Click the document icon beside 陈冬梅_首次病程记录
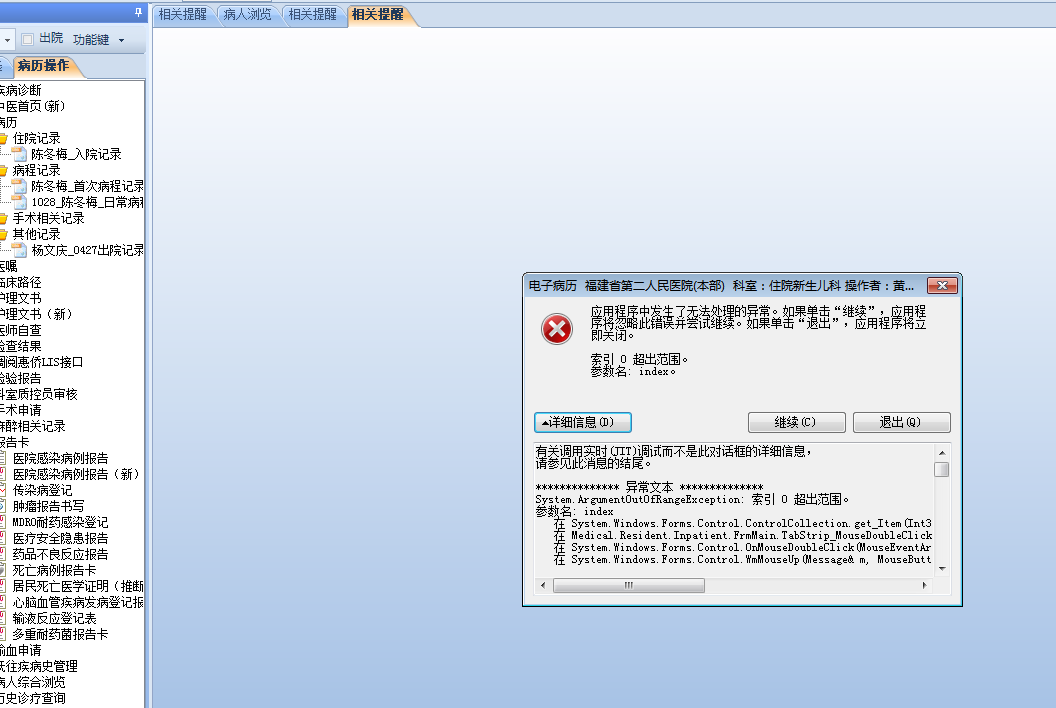The width and height of the screenshot is (1056, 708). click(x=20, y=187)
